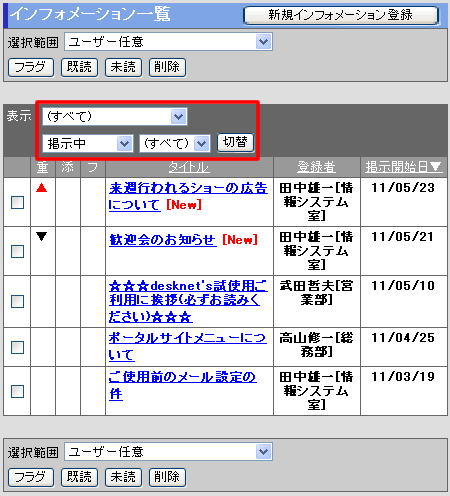Sort by the タイトル column header

coord(189,167)
